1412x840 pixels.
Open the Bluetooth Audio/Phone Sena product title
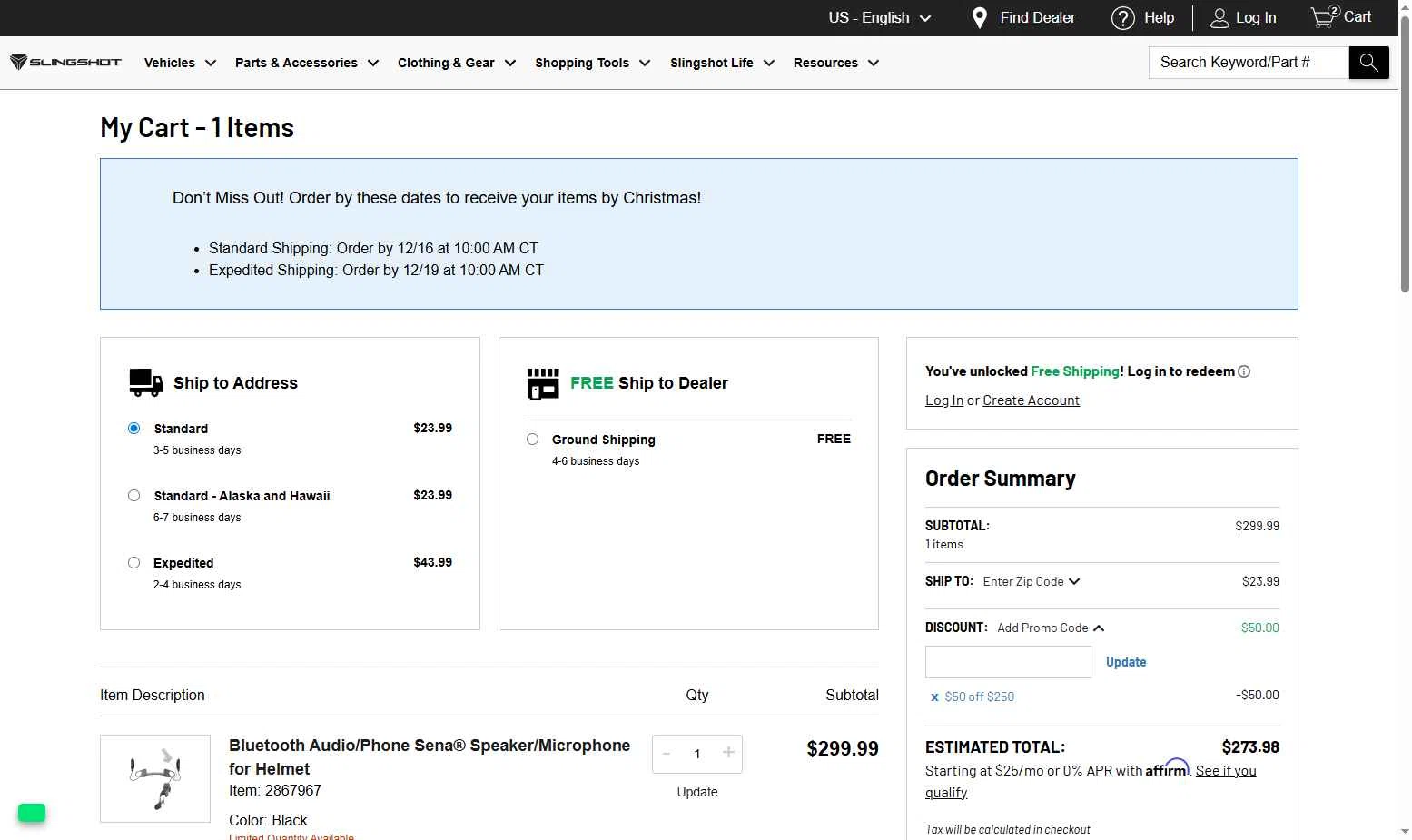(x=430, y=756)
